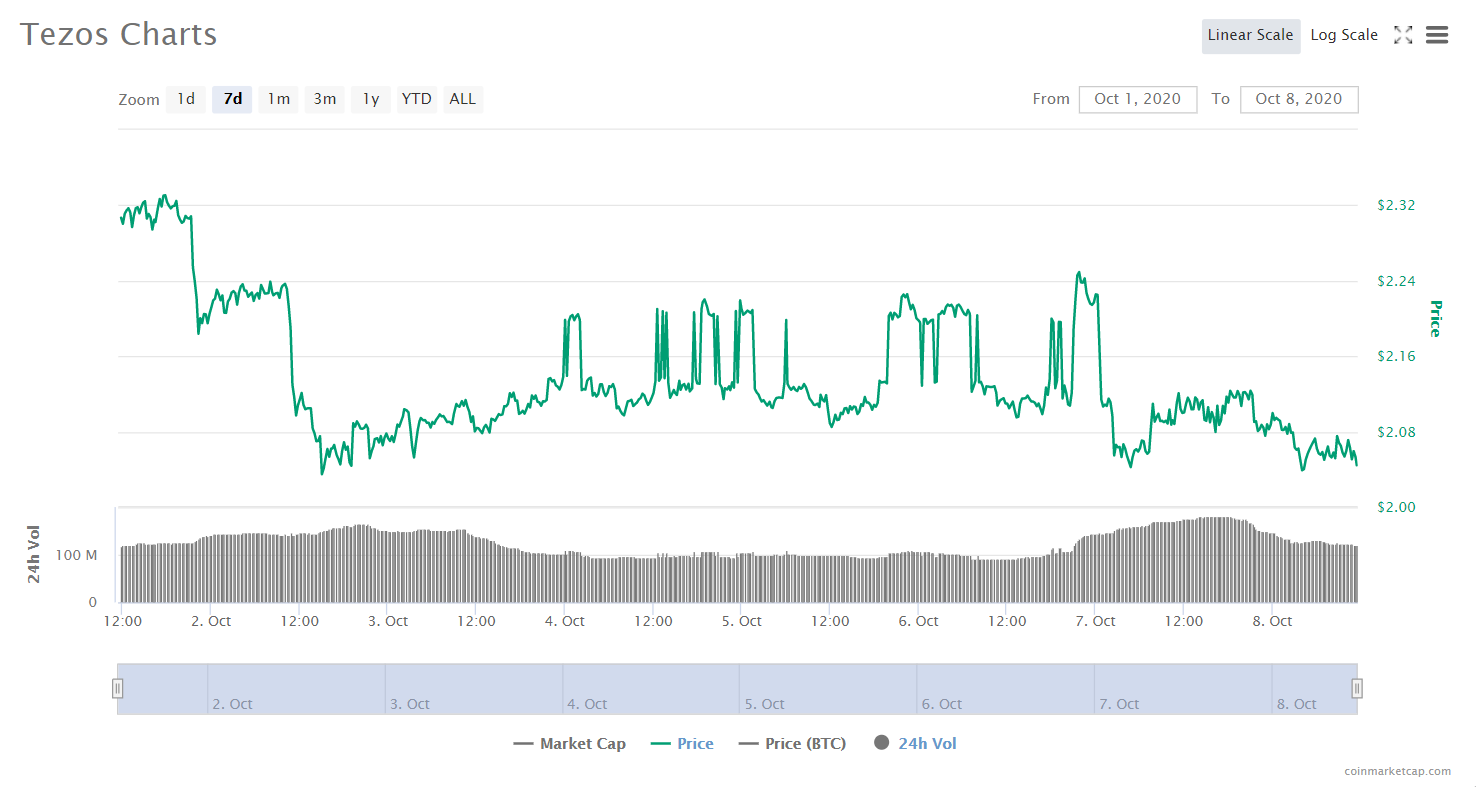This screenshot has height=787, width=1476.
Task: Grab the left navigator range handle
Action: point(117,688)
